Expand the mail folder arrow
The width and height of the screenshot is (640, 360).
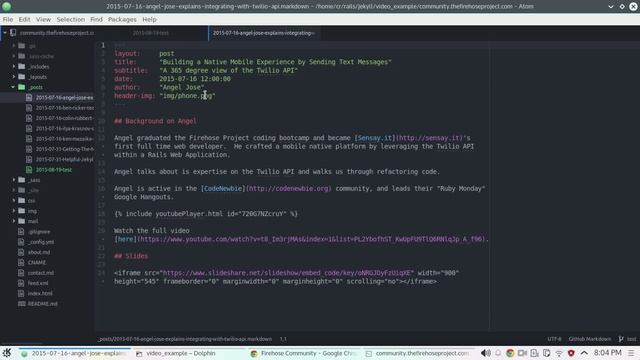14,221
